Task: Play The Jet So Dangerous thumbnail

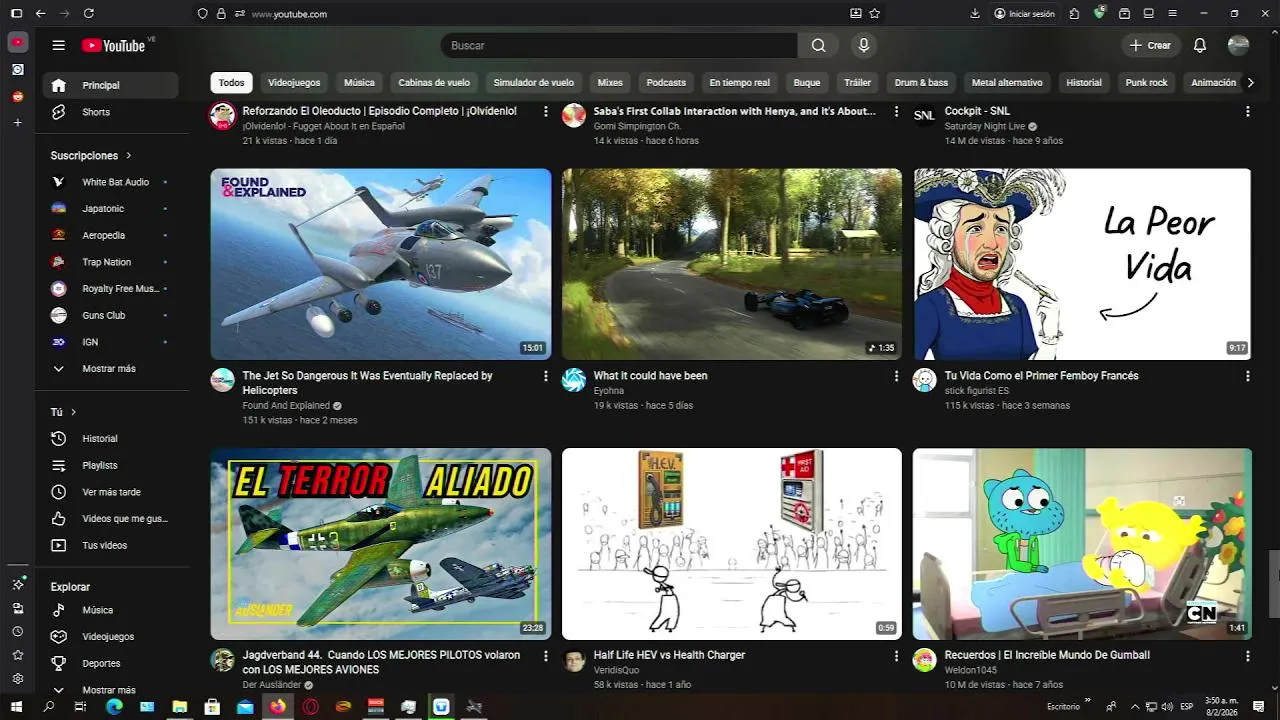Action: pos(381,264)
